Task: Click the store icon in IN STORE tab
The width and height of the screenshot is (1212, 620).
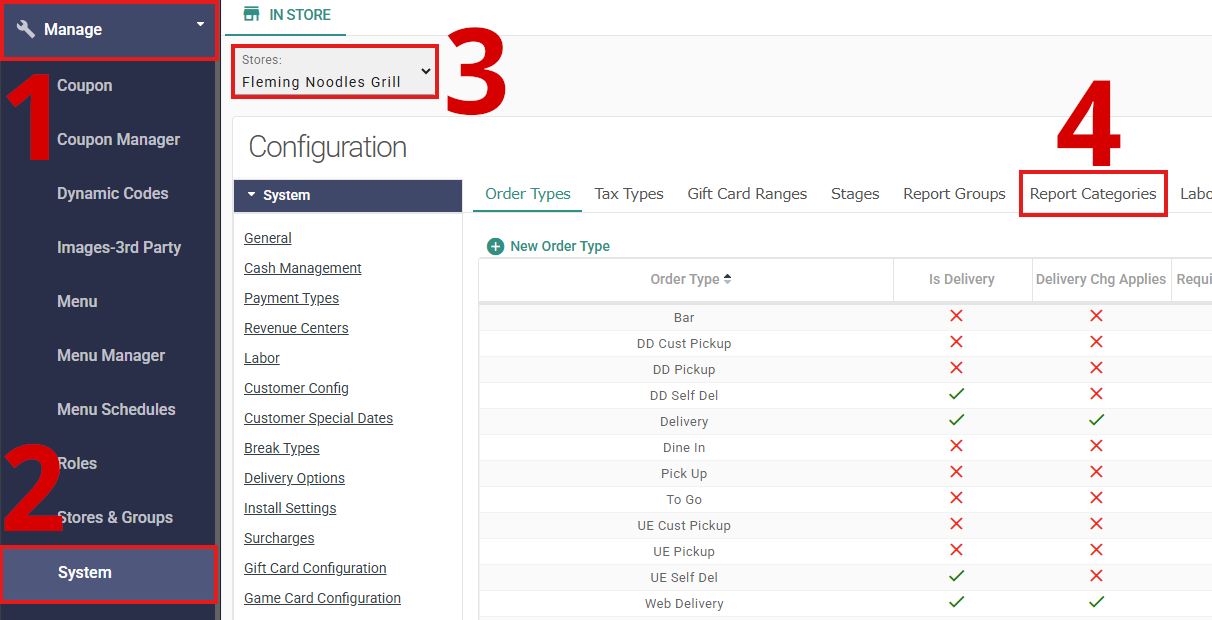Action: [x=252, y=15]
